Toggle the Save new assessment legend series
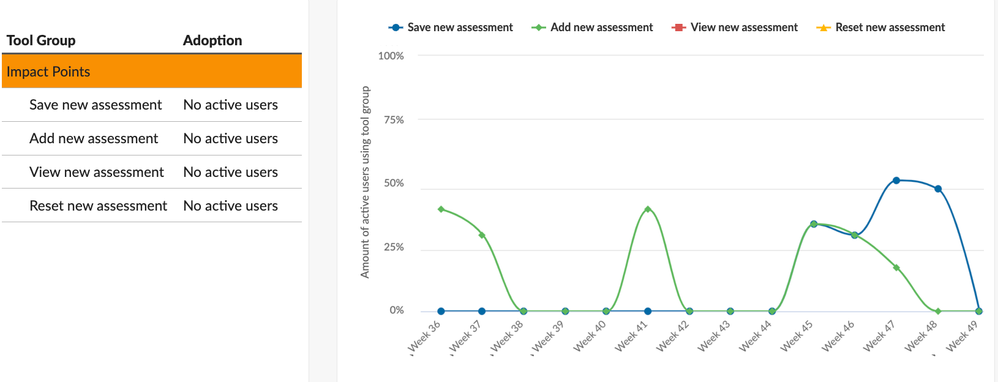The width and height of the screenshot is (998, 382). [451, 27]
